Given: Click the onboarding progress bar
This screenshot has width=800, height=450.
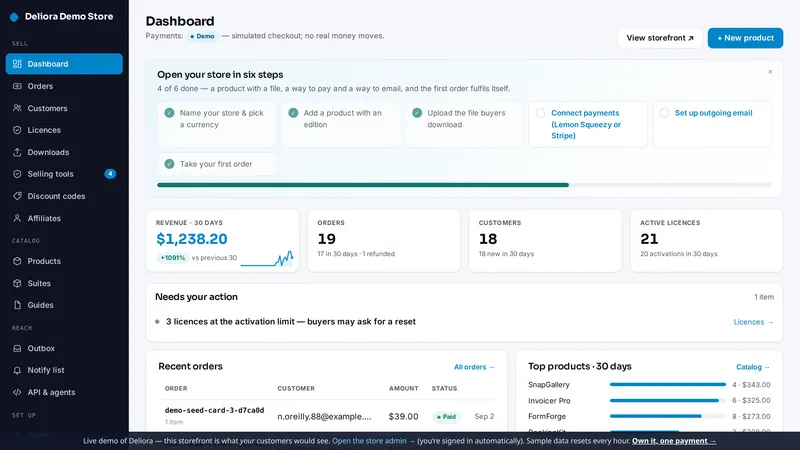Looking at the screenshot, I should coord(464,185).
